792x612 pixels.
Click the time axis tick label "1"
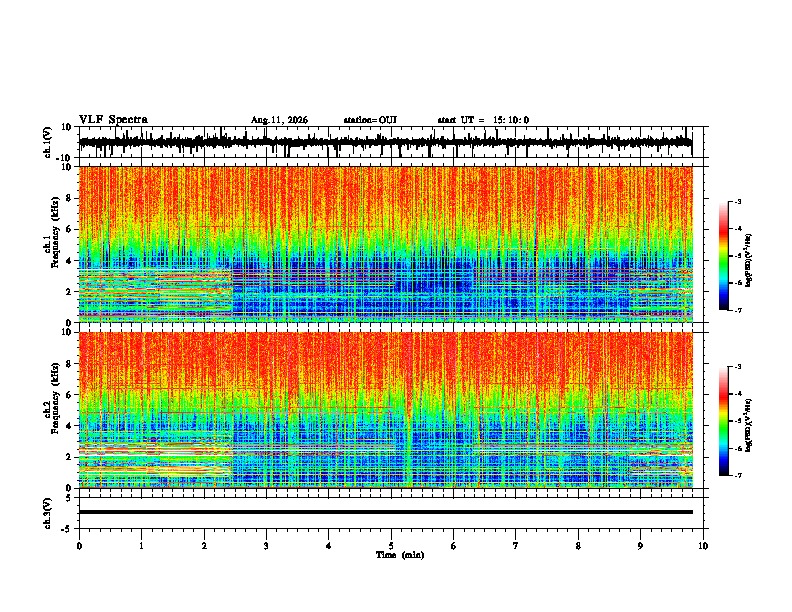[x=141, y=546]
